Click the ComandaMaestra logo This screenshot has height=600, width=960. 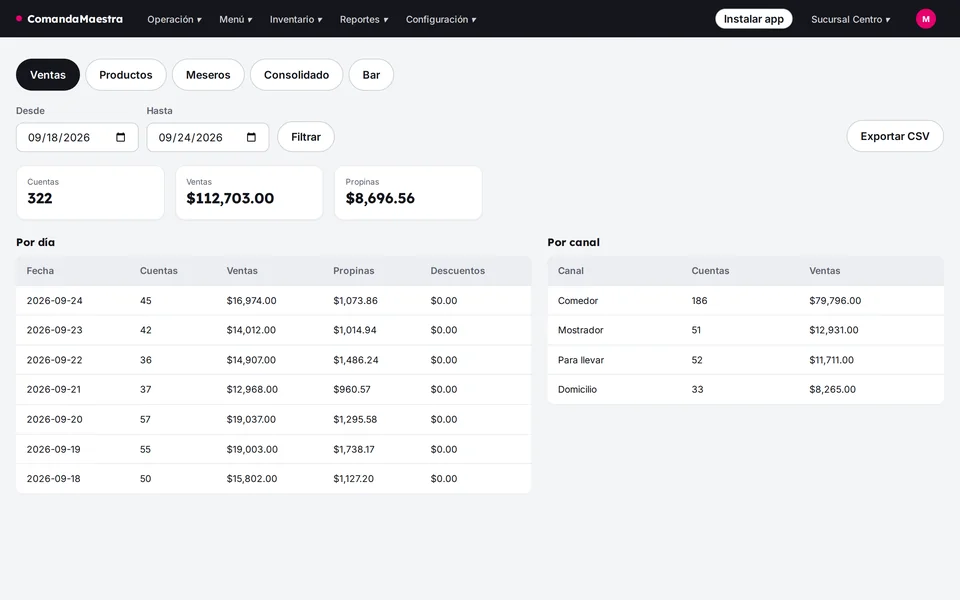coord(69,19)
